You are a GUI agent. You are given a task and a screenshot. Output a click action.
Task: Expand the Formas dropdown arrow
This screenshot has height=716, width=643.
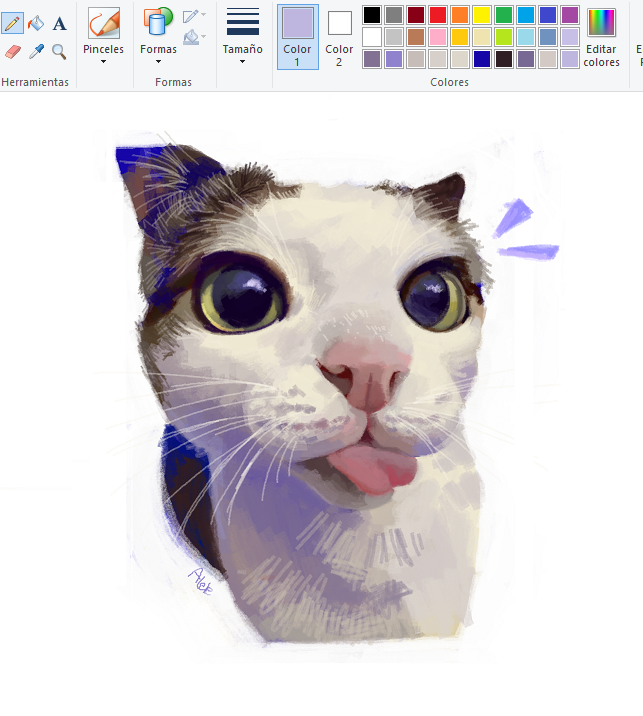coord(158,62)
